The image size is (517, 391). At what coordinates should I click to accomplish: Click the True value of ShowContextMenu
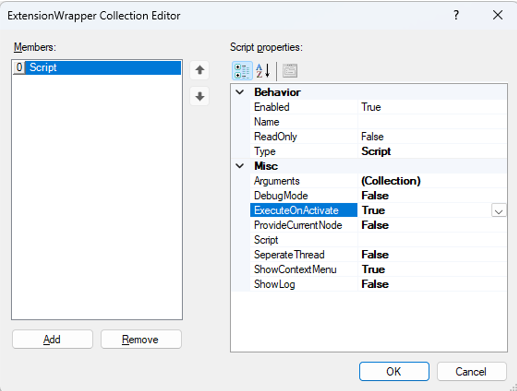tap(373, 269)
